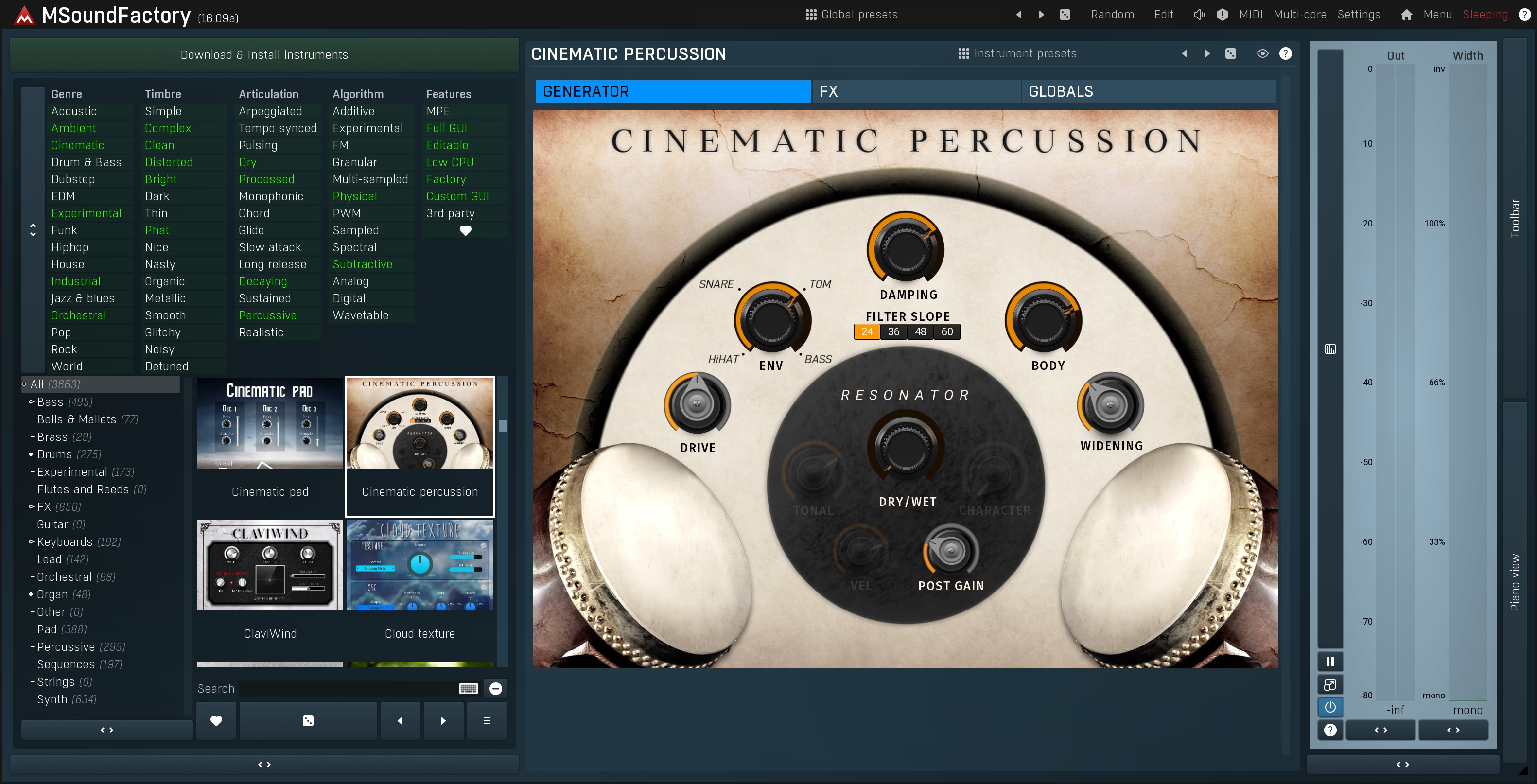This screenshot has height=784, width=1537.
Task: Switch to the GENERATOR tab
Action: [x=673, y=91]
